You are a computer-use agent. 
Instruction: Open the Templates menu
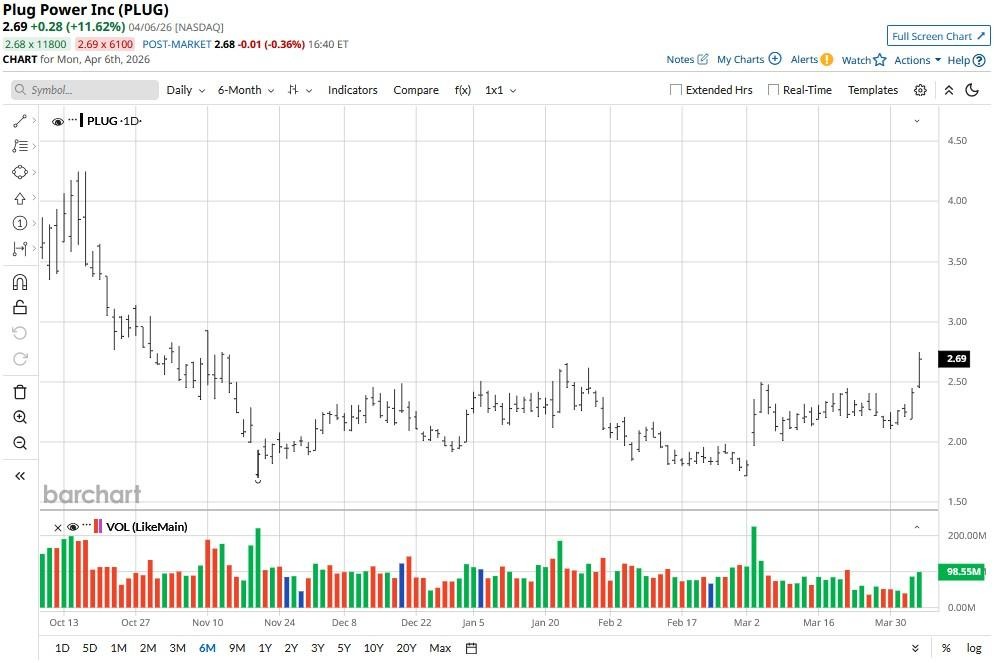(873, 90)
